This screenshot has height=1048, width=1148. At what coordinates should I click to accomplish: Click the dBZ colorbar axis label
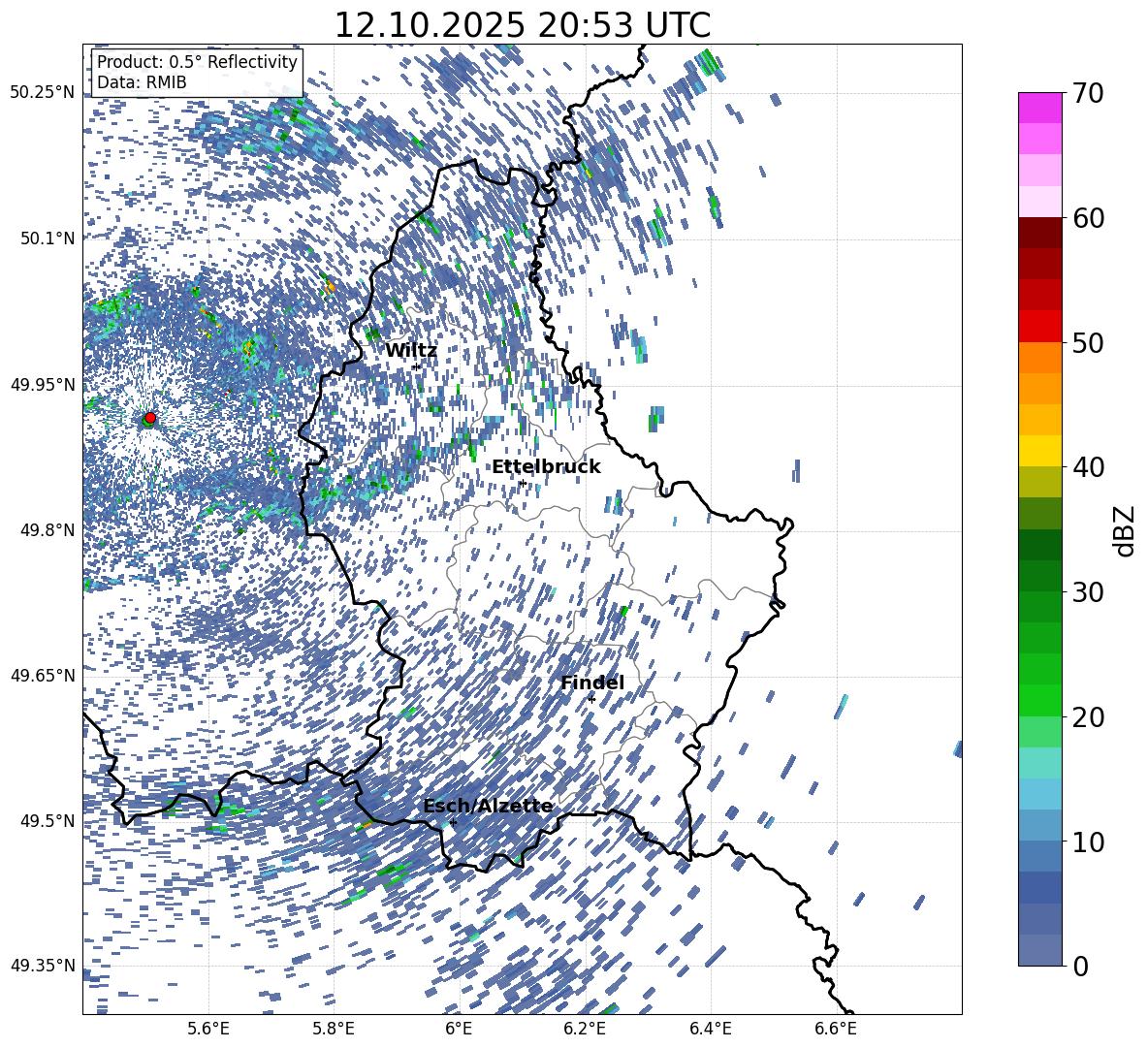[x=1126, y=530]
